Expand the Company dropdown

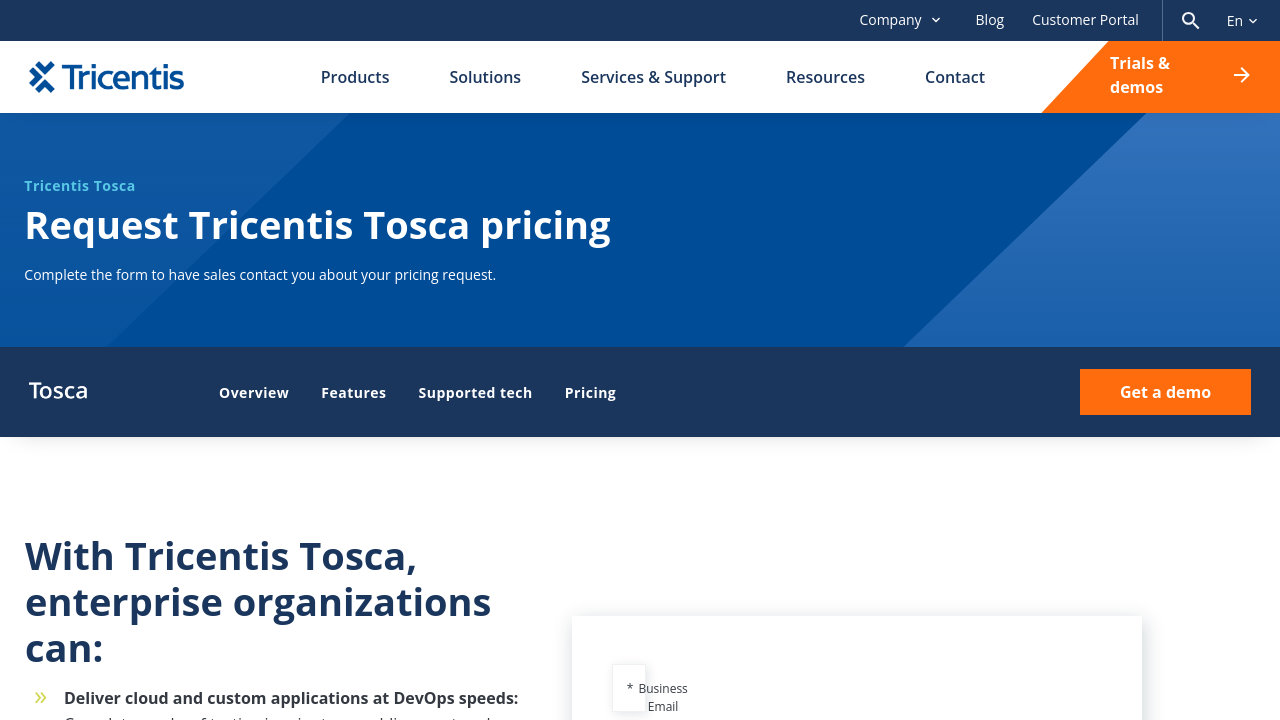pos(900,20)
